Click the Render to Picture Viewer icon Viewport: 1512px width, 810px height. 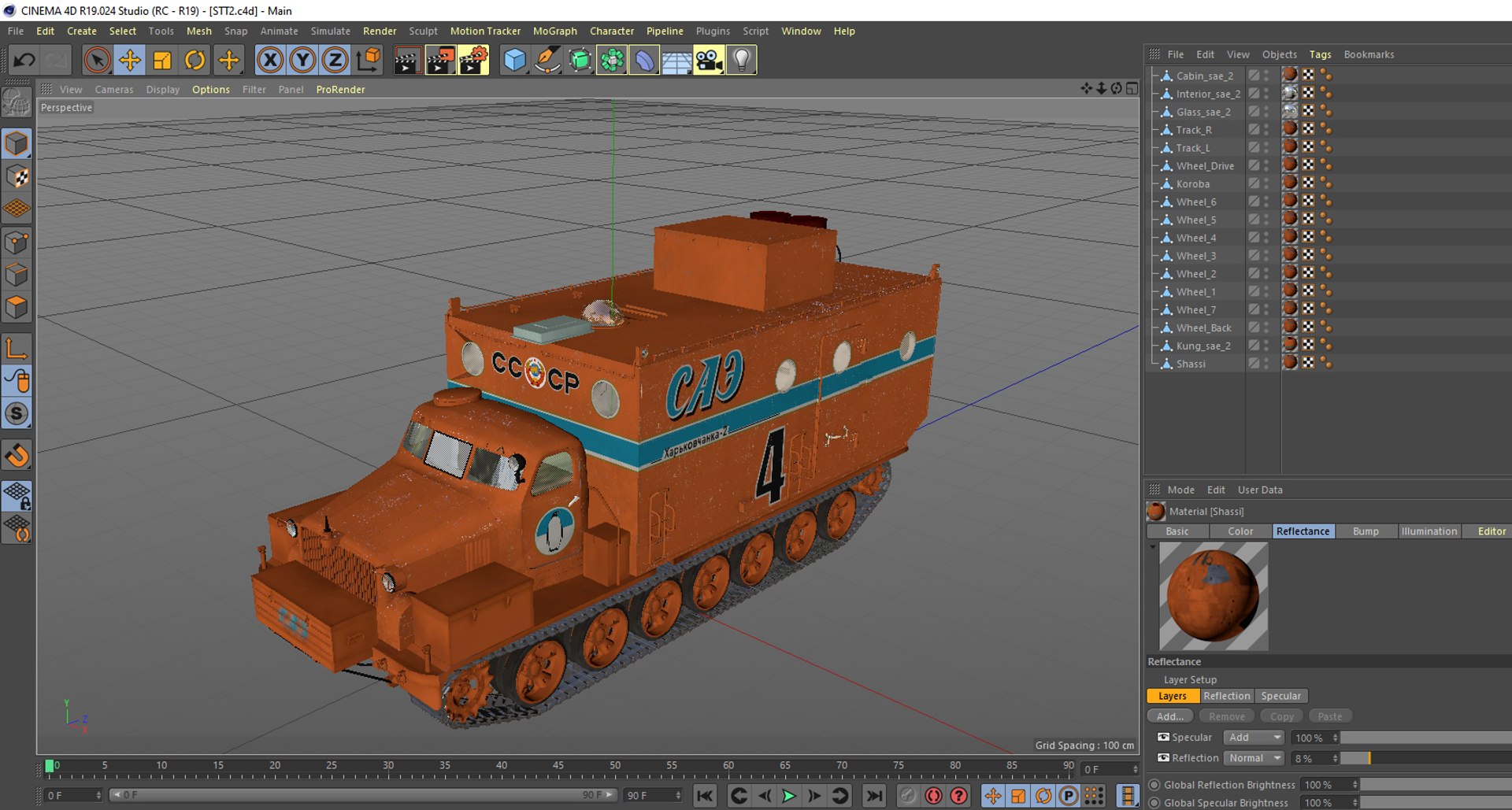pos(440,61)
